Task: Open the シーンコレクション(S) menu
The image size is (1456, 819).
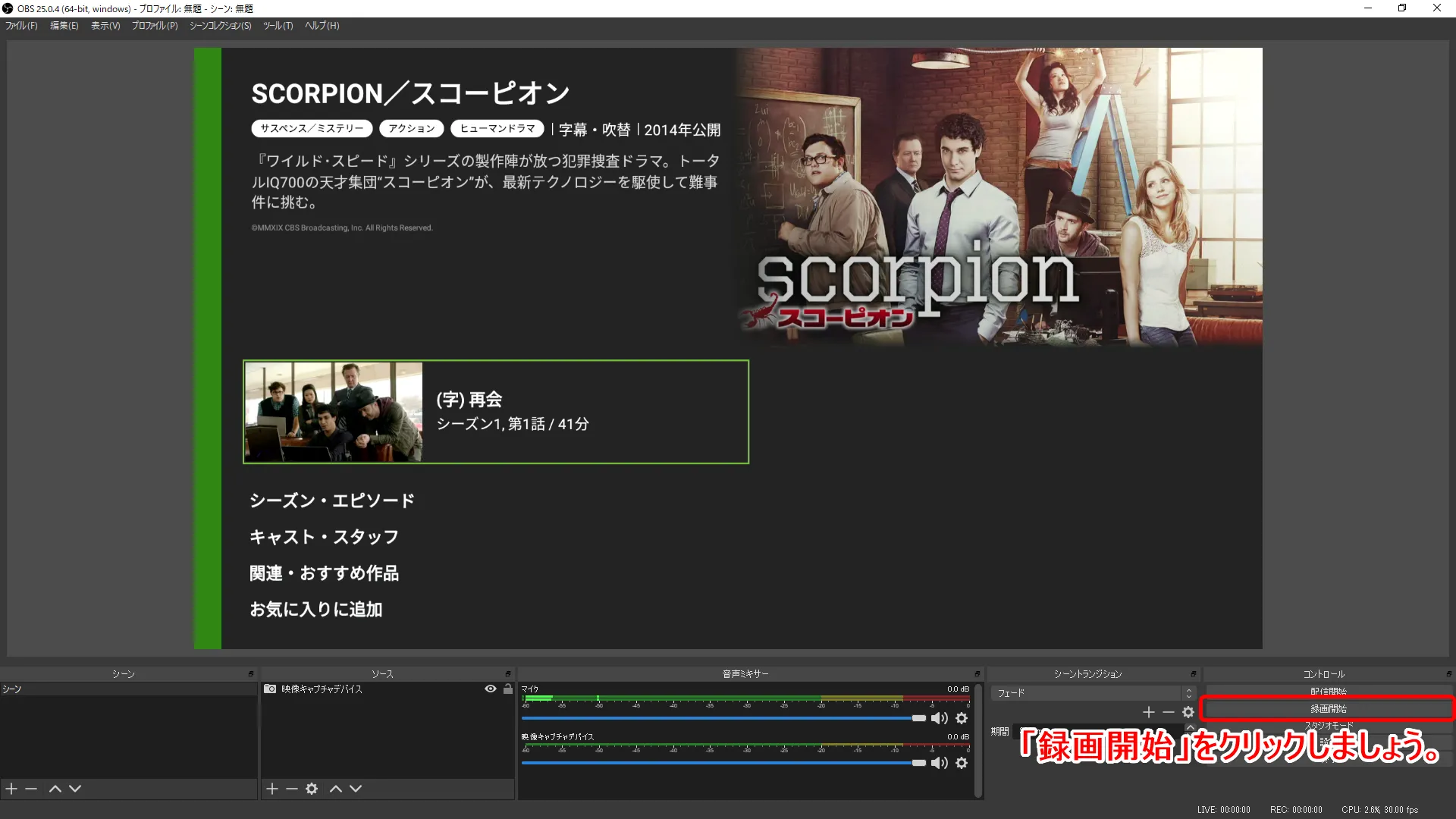Action: [x=220, y=26]
